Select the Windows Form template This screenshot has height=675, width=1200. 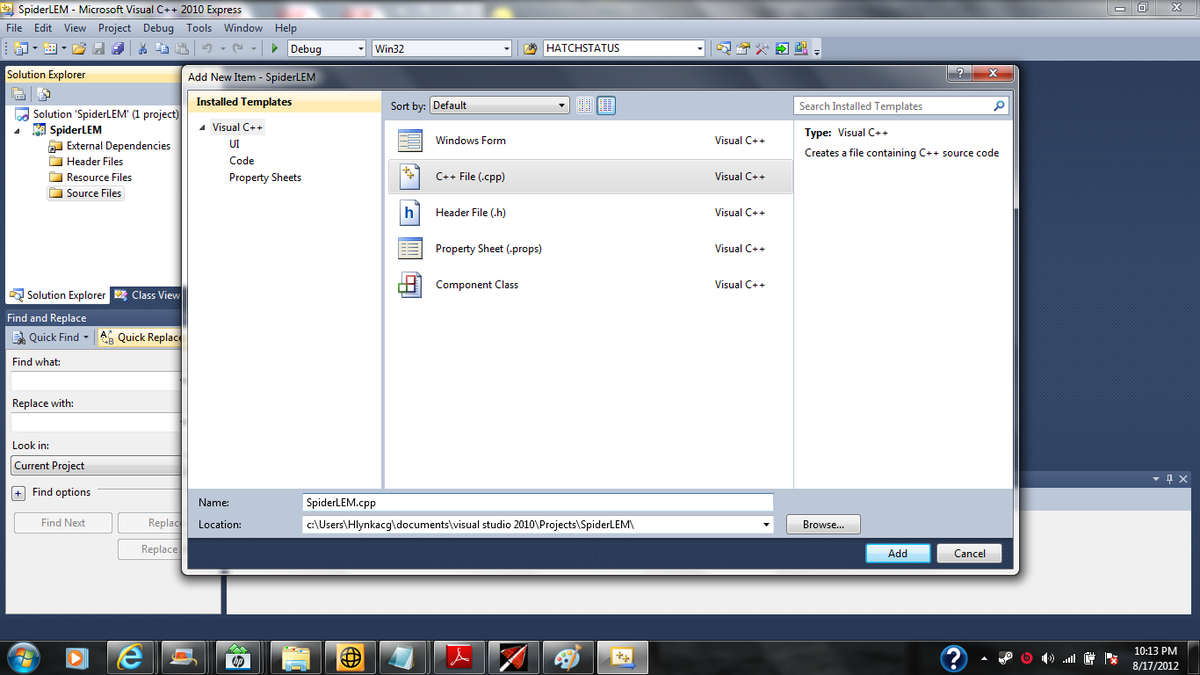point(589,140)
